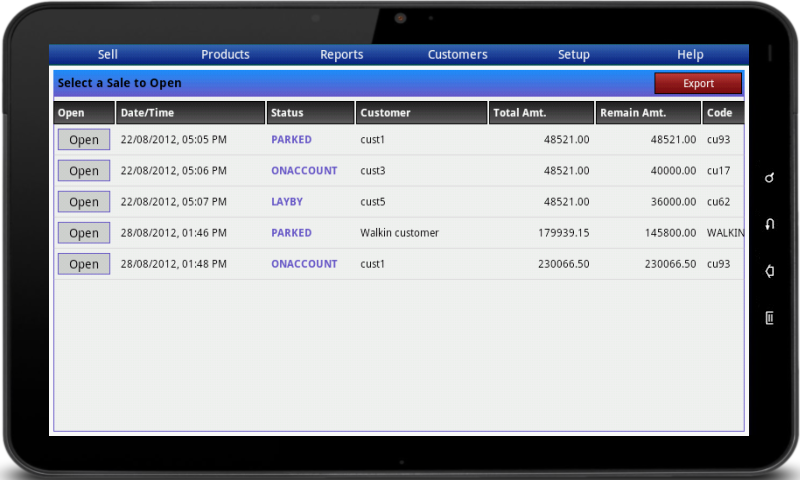The image size is (800, 480).
Task: Click total amount 230066.50
Action: click(x=564, y=264)
